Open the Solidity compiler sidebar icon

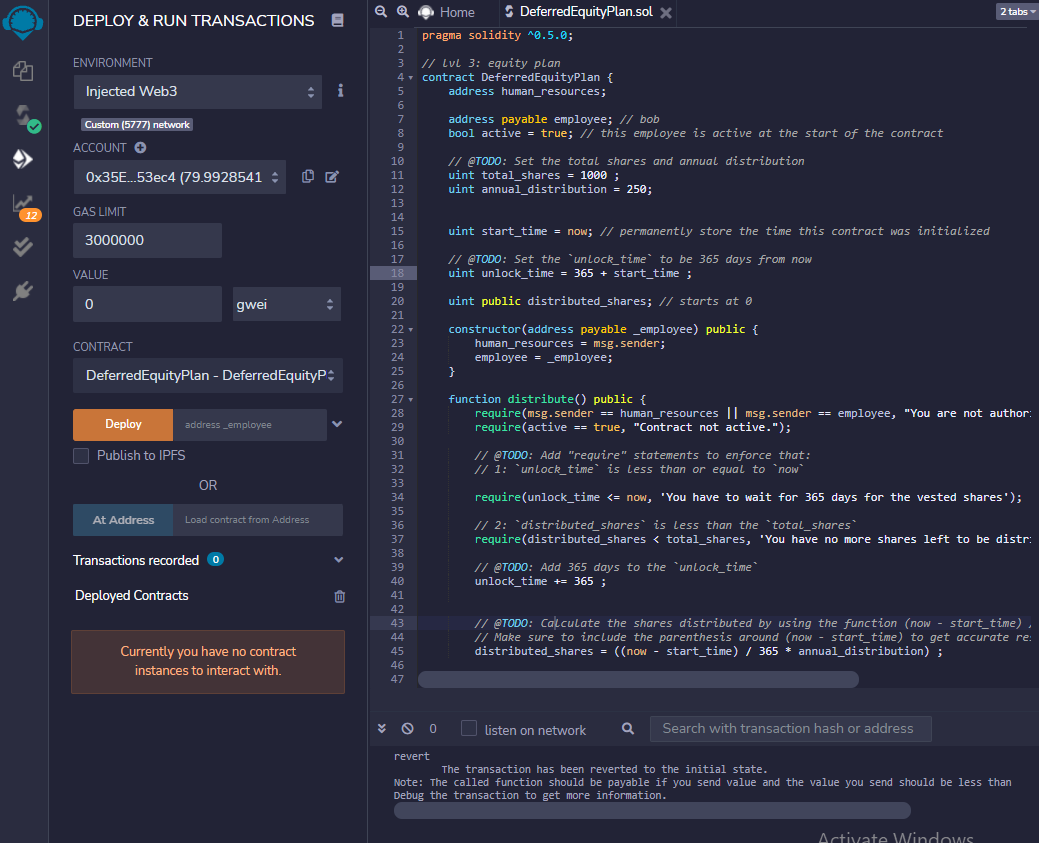[x=25, y=117]
